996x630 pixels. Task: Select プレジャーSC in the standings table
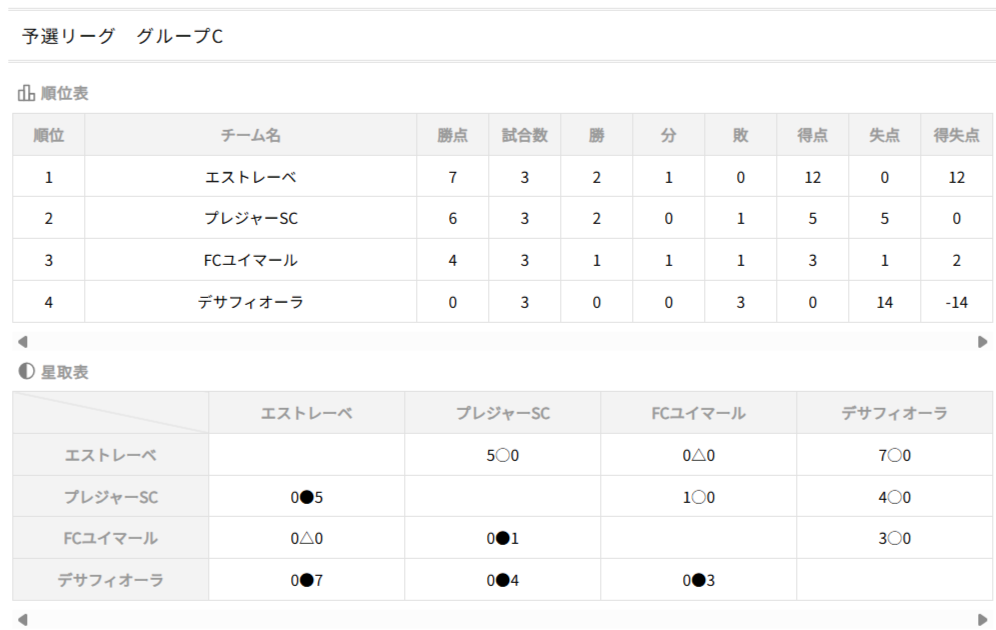(250, 219)
